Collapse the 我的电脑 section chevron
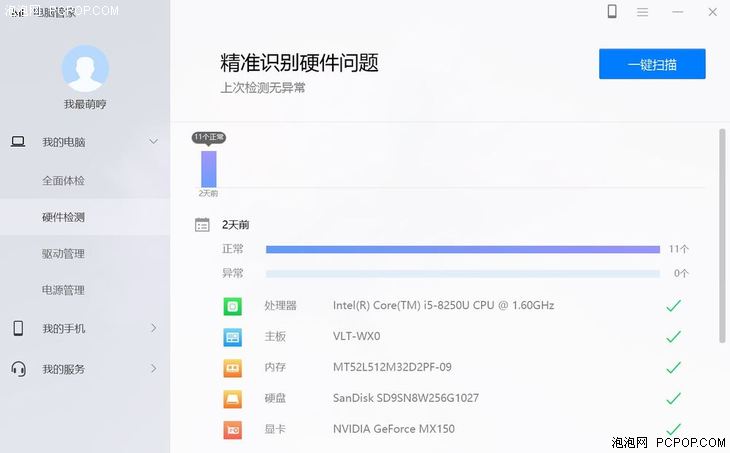The width and height of the screenshot is (730, 453). tap(153, 142)
